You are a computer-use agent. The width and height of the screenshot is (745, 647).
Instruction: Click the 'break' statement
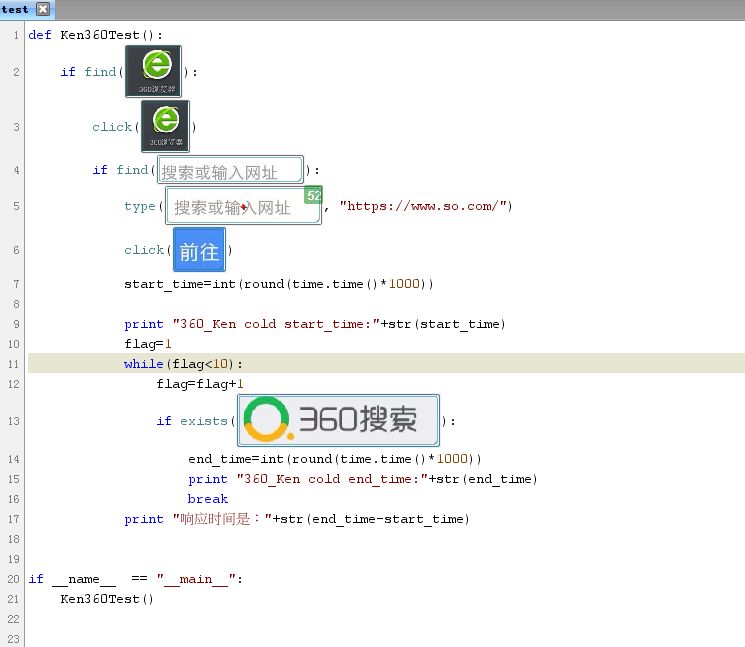tap(208, 499)
